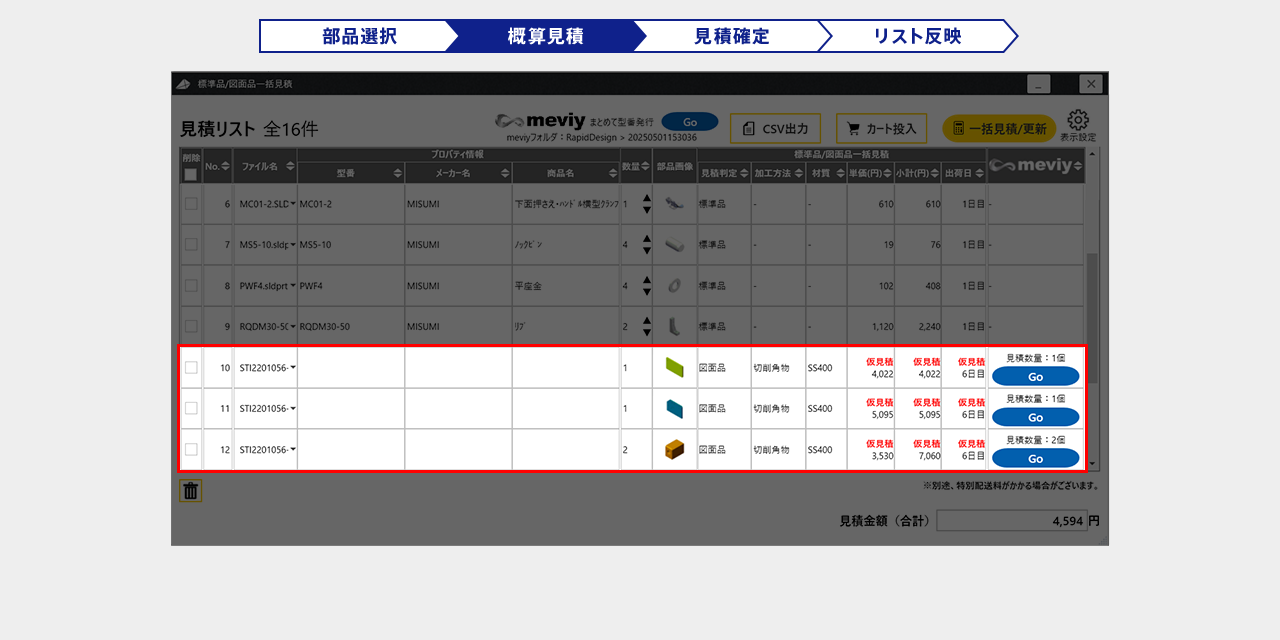Viewport: 1280px width, 640px height.
Task: Select the 見積確定 step tab
Action: [731, 36]
